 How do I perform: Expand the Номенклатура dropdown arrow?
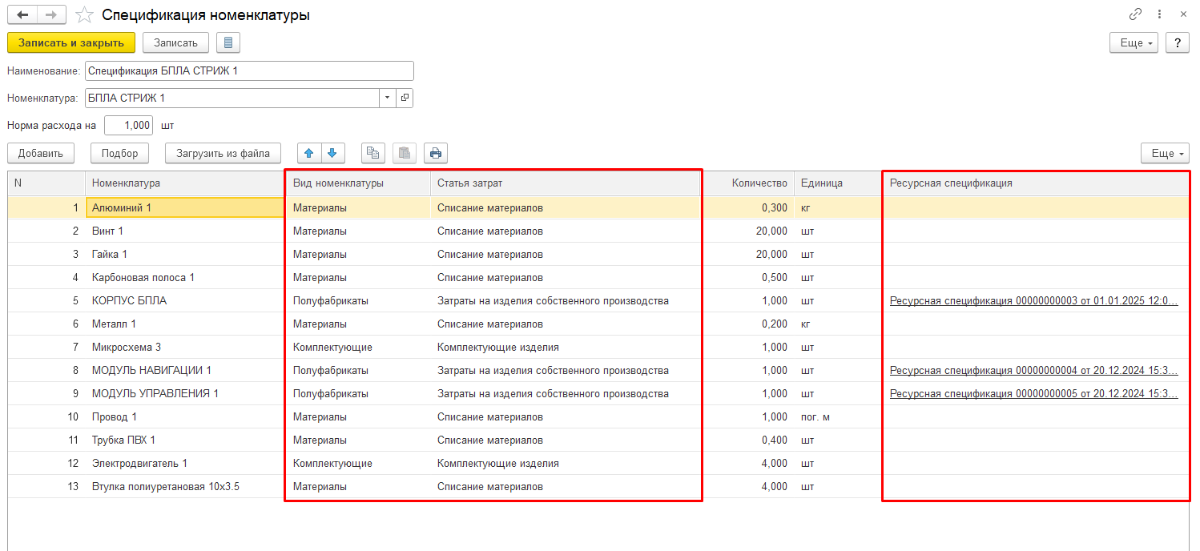(x=387, y=98)
